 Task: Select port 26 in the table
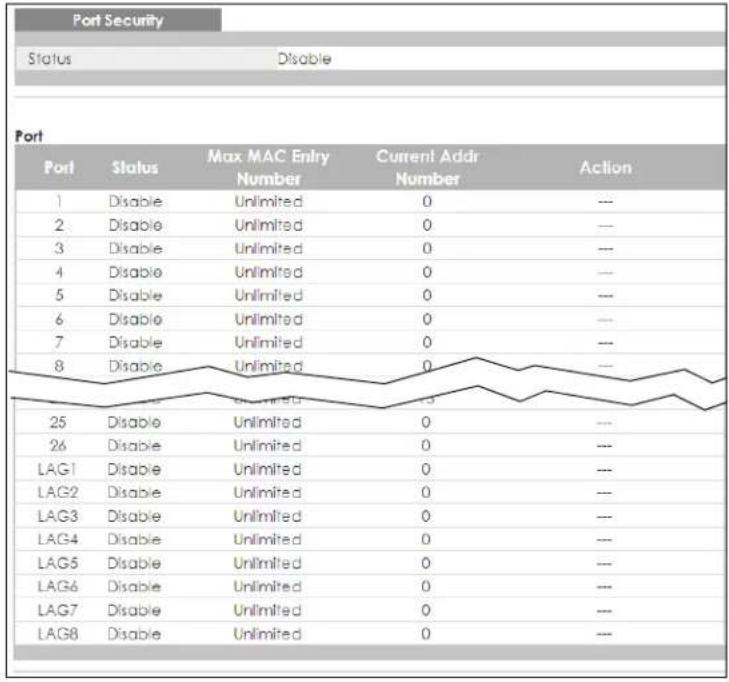coord(58,445)
